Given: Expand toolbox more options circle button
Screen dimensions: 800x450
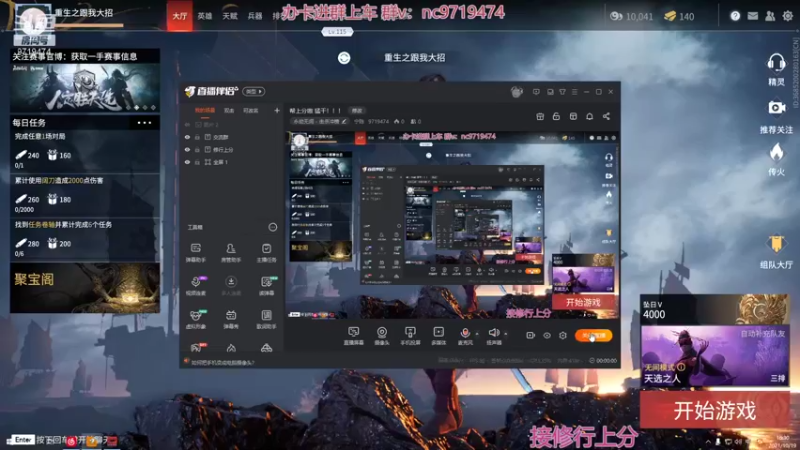Looking at the screenshot, I should tap(273, 227).
